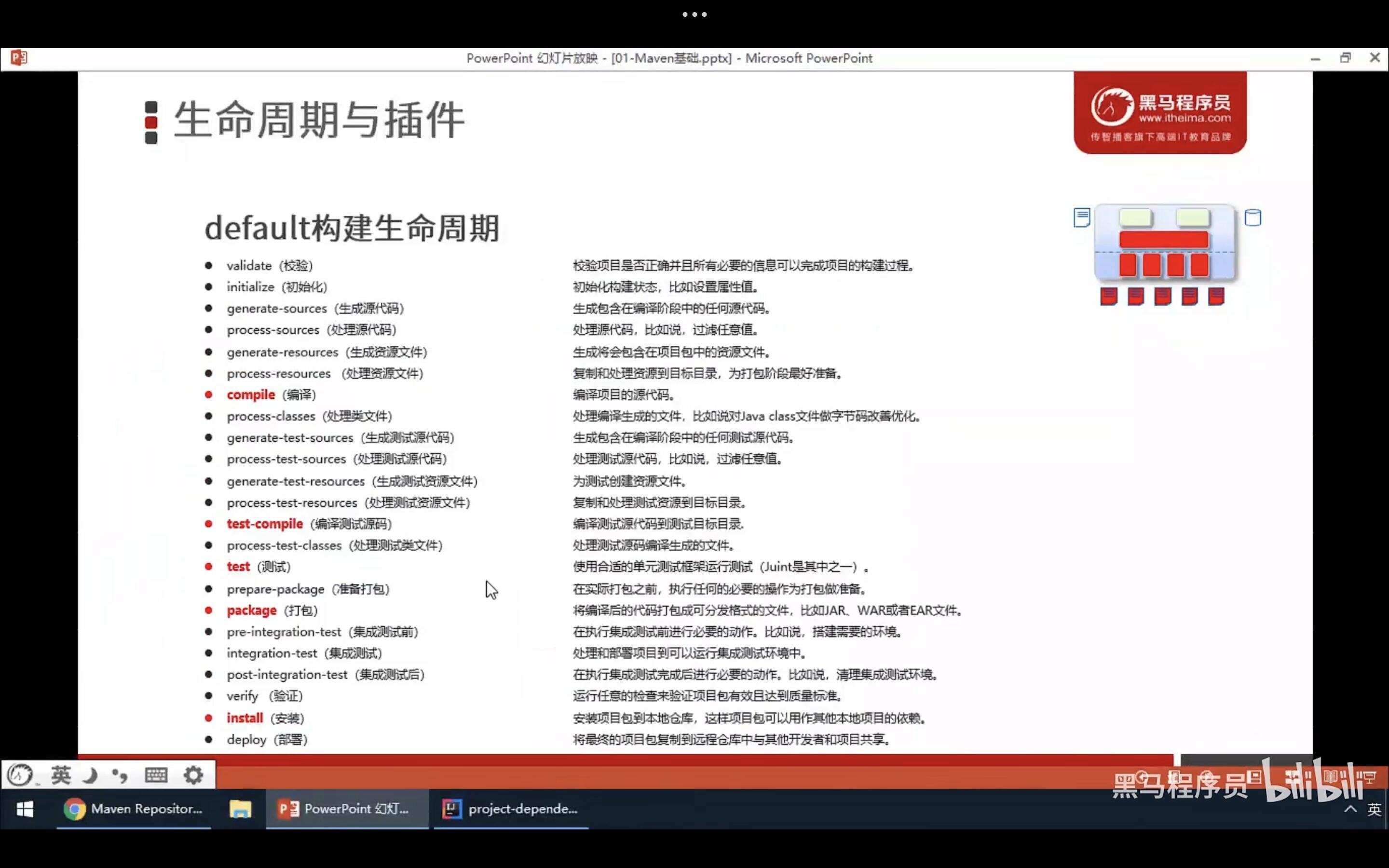Select the prepare-package list item
This screenshot has height=868, width=1389.
(x=308, y=589)
